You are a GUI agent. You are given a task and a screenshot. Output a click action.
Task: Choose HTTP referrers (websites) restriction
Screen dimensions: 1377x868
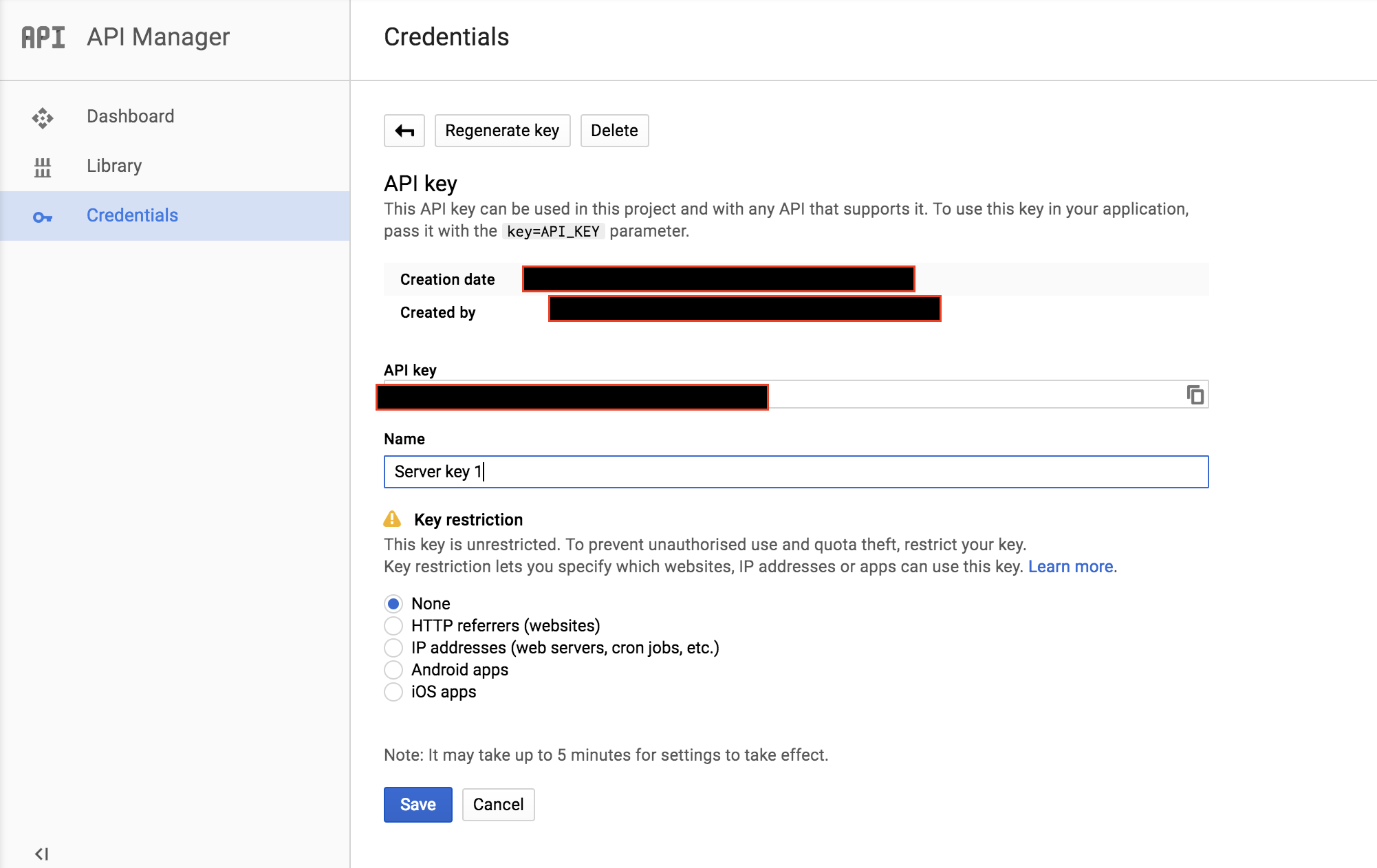393,626
